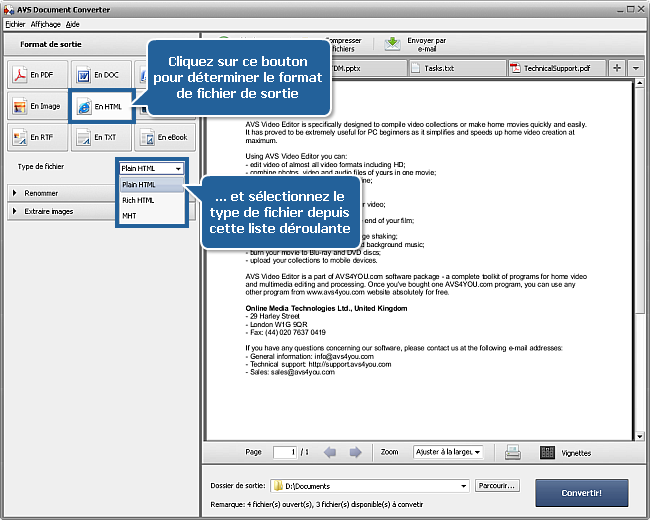
Task: Open the Fichier menu
Action: click(15, 23)
